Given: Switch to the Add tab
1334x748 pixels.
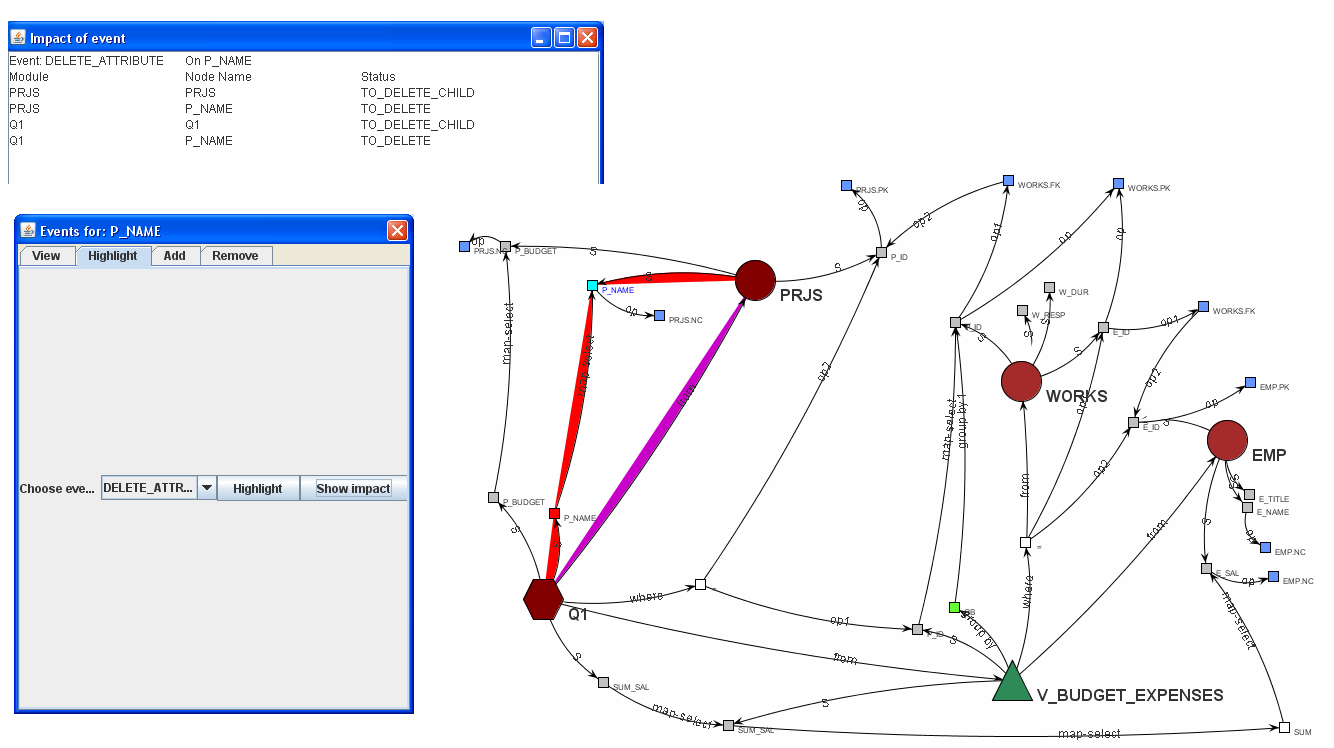Looking at the screenshot, I should point(174,256).
